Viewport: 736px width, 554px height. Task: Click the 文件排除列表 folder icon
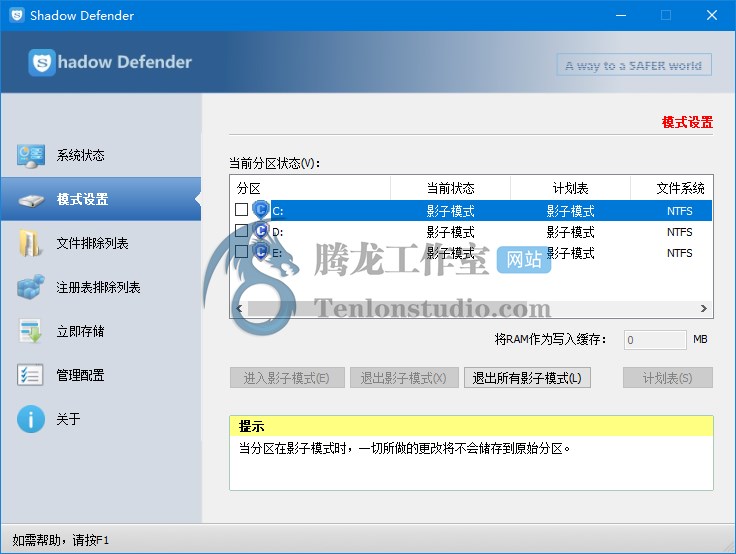(30, 243)
